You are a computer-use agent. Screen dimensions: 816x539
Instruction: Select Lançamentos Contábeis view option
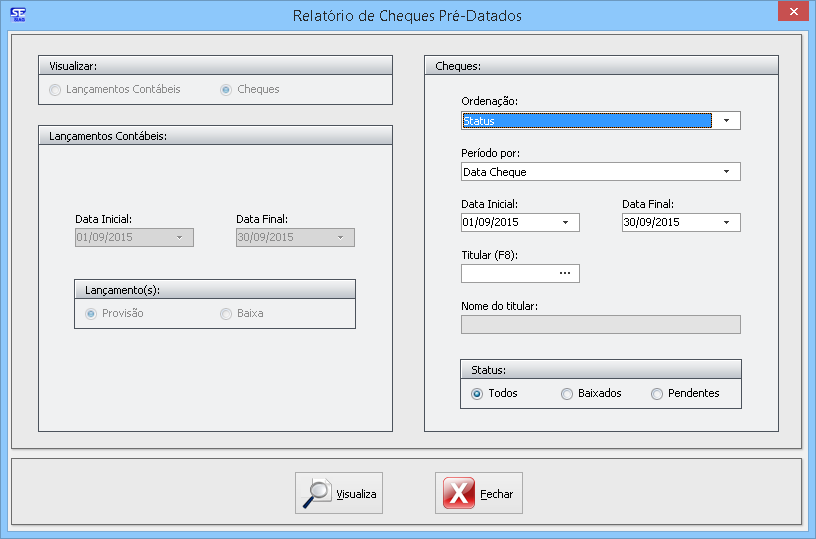(x=55, y=90)
